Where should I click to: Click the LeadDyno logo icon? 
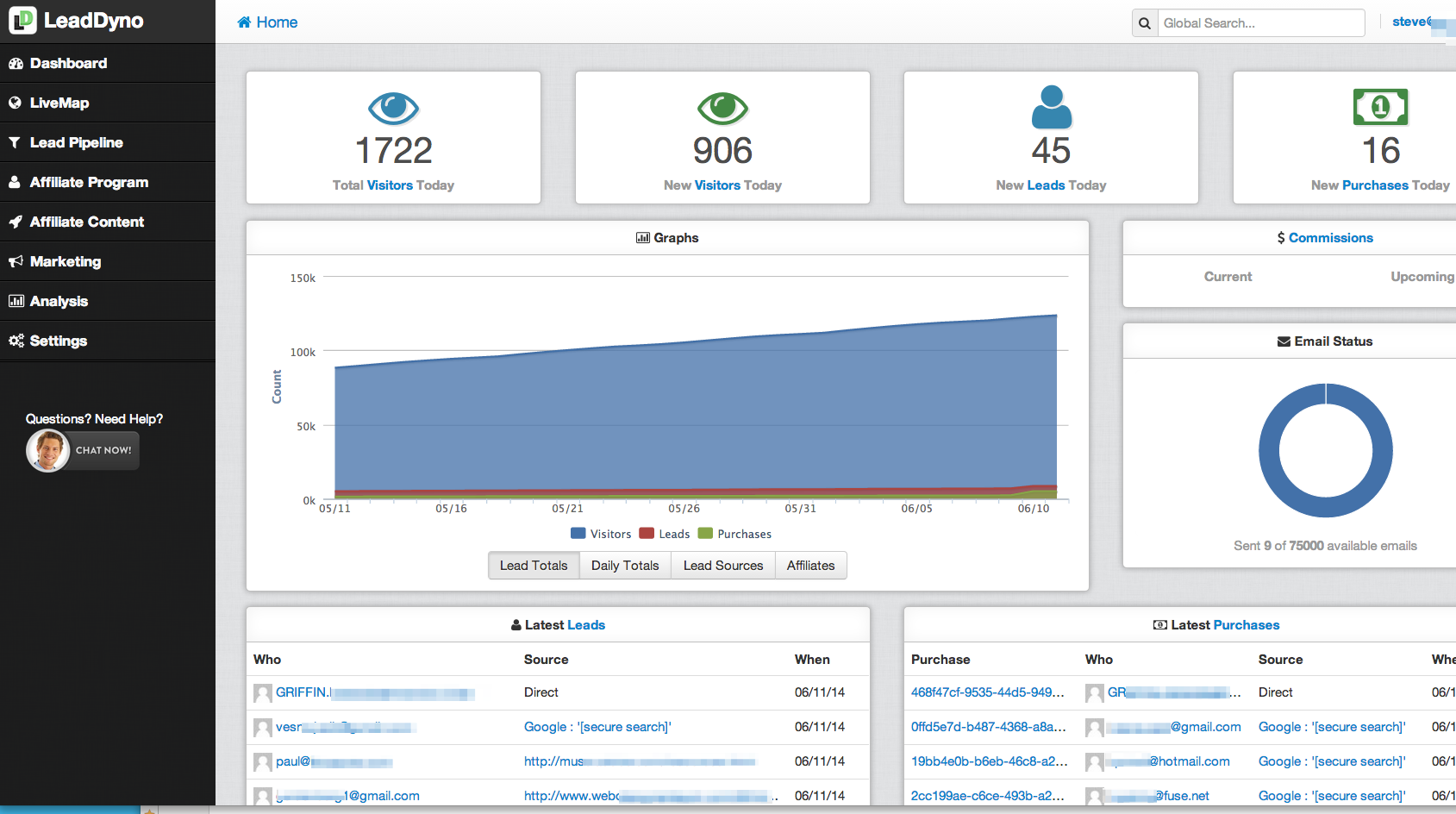point(22,20)
